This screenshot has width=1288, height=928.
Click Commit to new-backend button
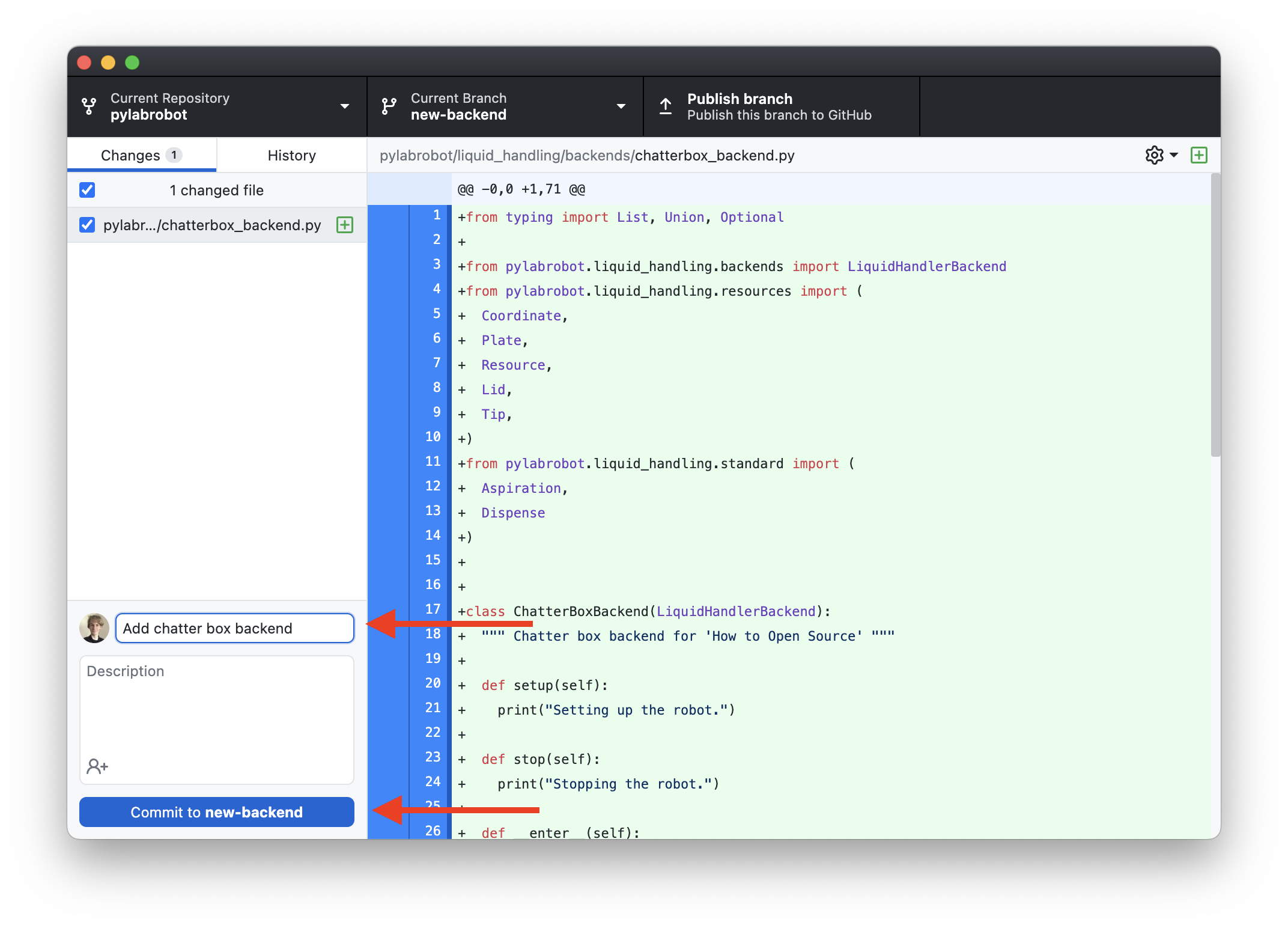coord(216,812)
